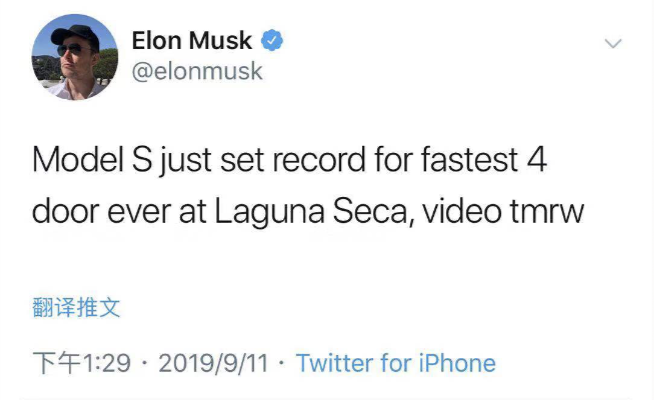Screen dimensions: 654x400
Task: Click the word "Twitter" in the source label
Action: click(x=335, y=363)
